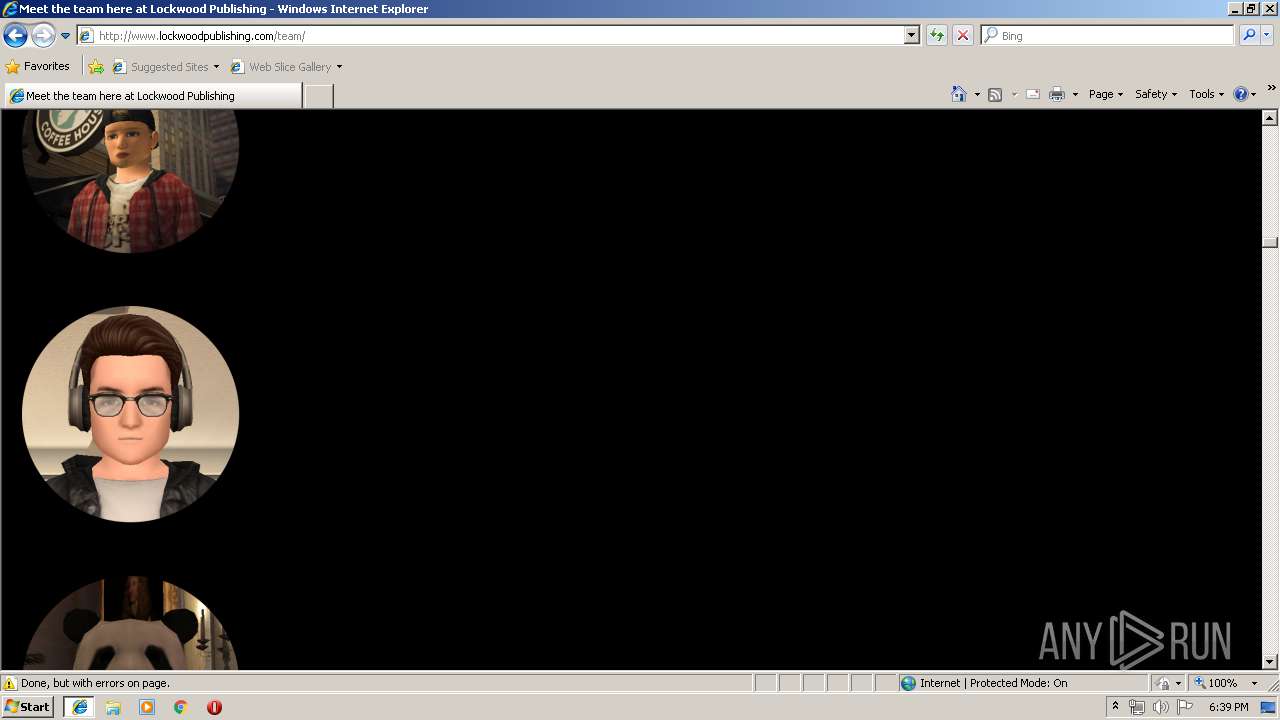Click the vertical scrollbar thumb
Viewport: 1280px width, 720px height.
pyautogui.click(x=1270, y=242)
